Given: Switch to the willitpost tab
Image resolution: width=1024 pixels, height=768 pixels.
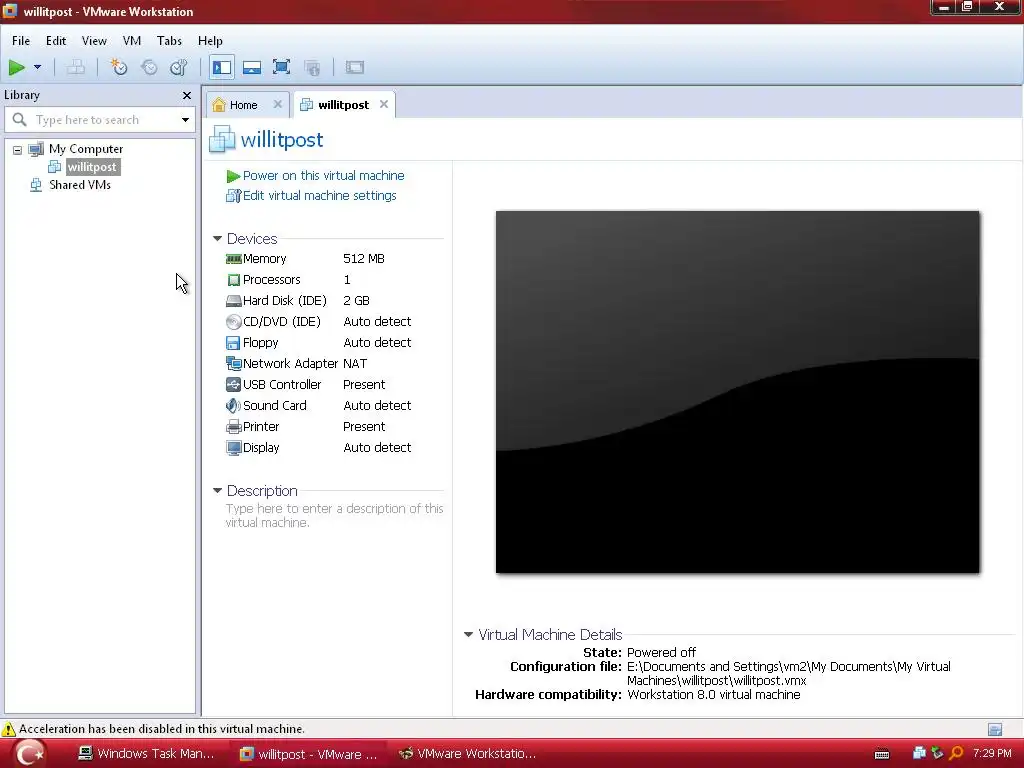Looking at the screenshot, I should (344, 105).
